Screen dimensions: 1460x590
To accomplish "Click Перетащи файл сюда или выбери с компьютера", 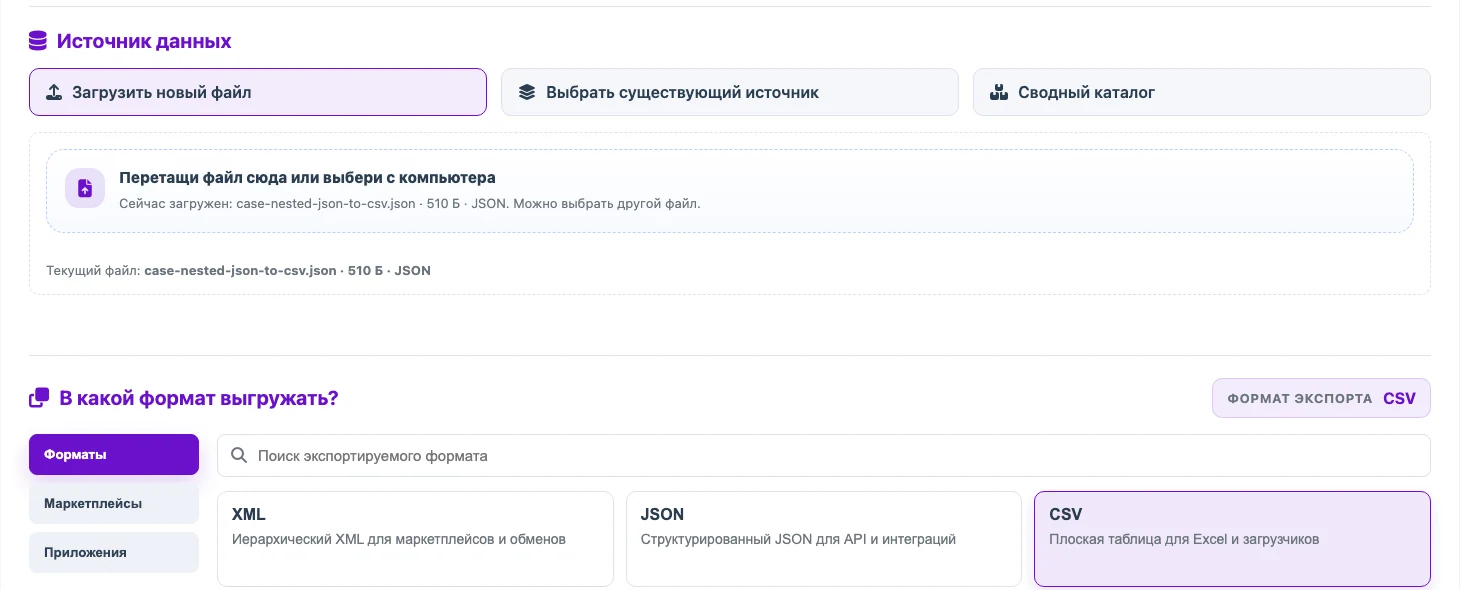I will click(x=307, y=178).
